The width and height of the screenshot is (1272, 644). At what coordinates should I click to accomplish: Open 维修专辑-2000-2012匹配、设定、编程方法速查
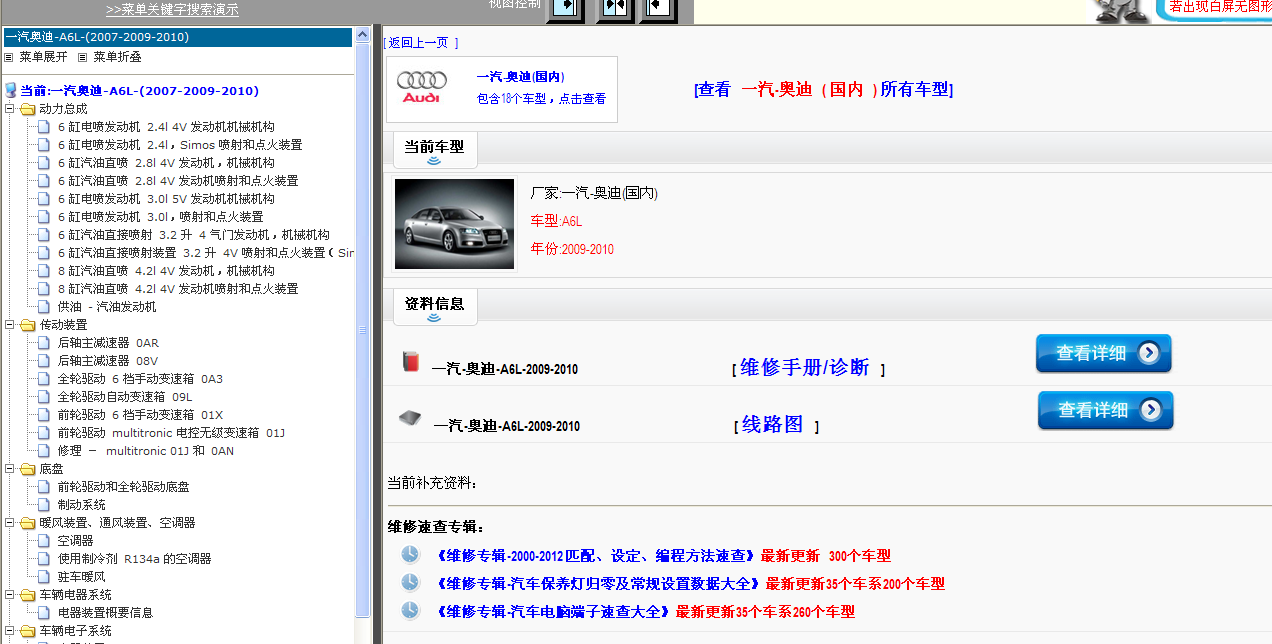(598, 555)
